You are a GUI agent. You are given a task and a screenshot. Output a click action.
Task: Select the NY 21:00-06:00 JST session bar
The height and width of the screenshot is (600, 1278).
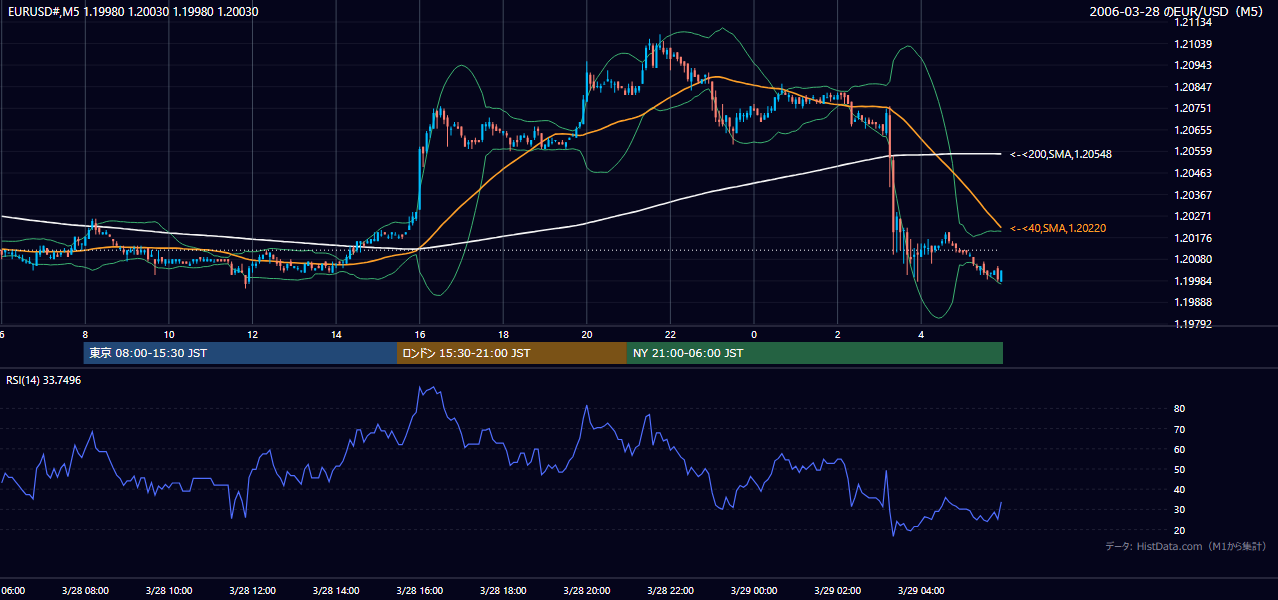pos(815,353)
